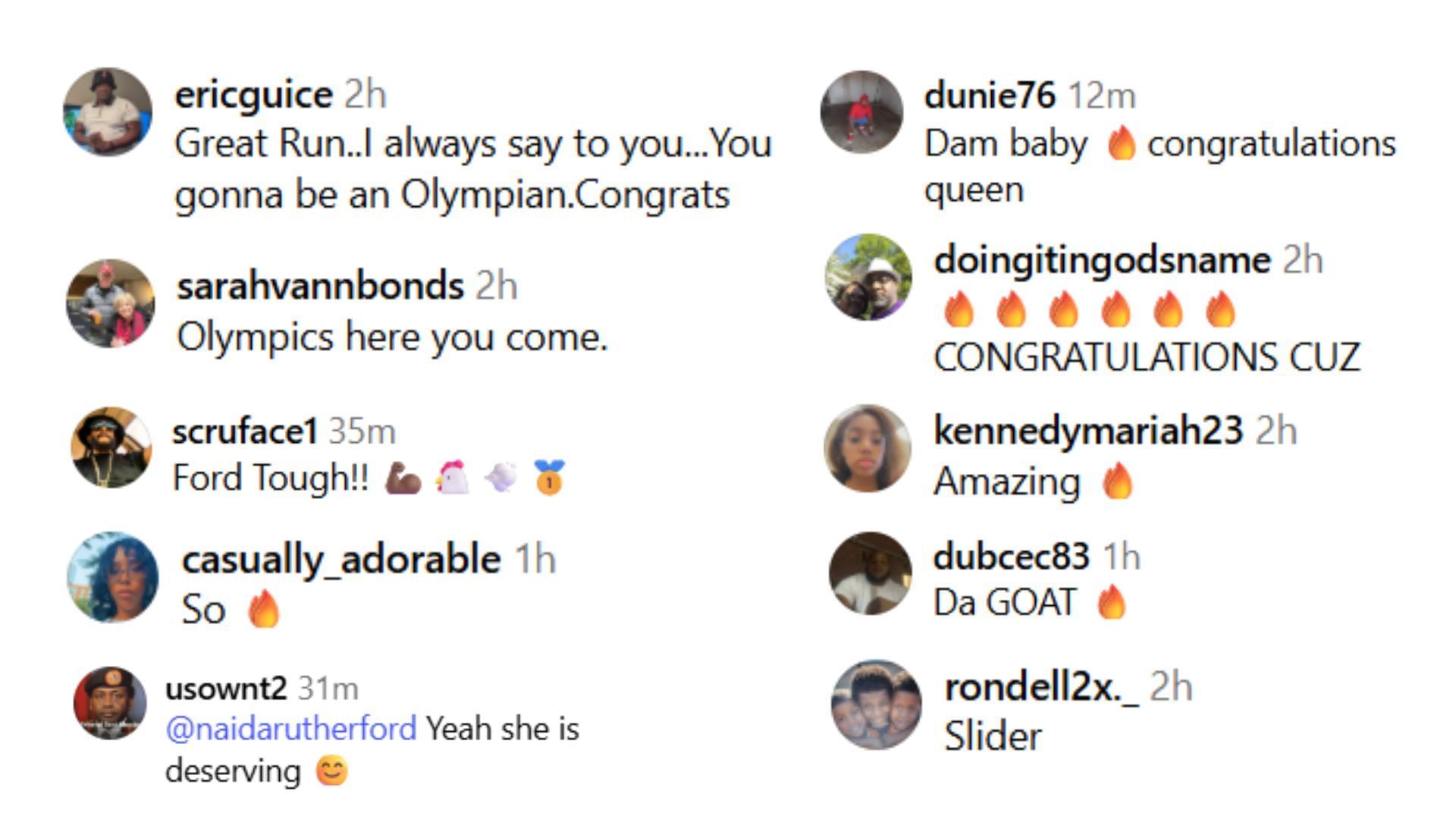
Task: Click usownt2's profile avatar
Action: click(x=110, y=703)
